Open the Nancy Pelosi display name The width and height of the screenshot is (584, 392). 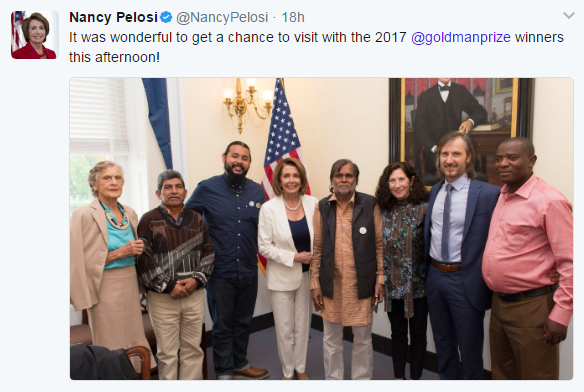(x=114, y=17)
